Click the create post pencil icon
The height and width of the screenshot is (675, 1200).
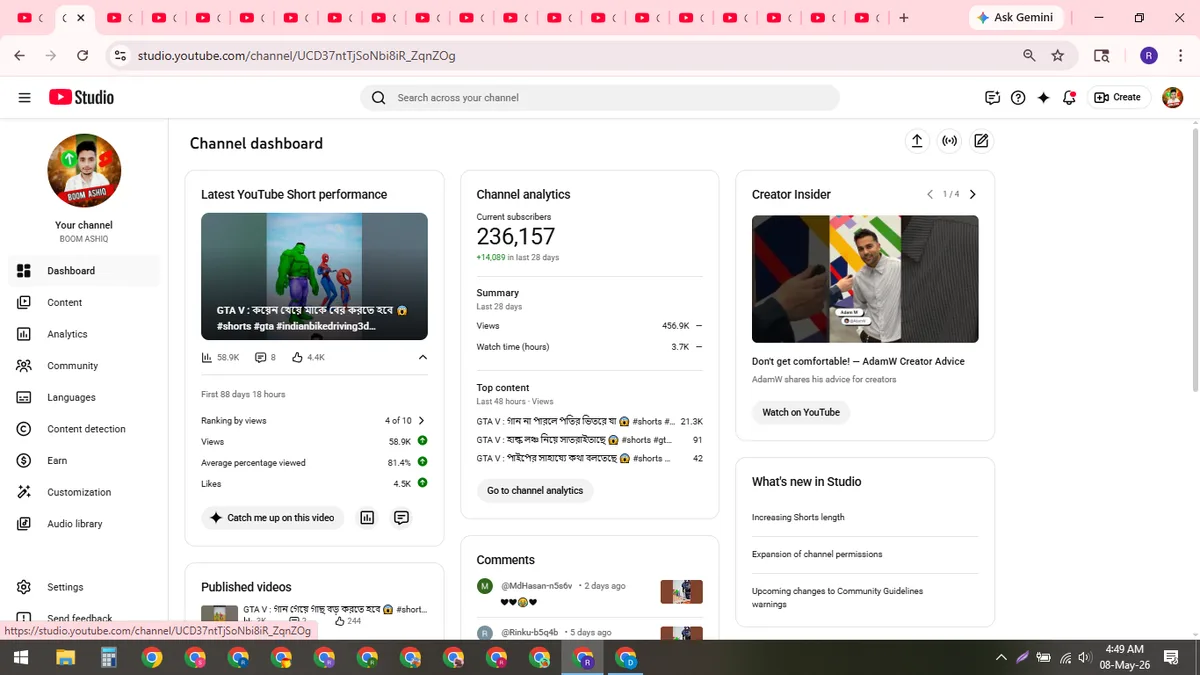click(981, 141)
